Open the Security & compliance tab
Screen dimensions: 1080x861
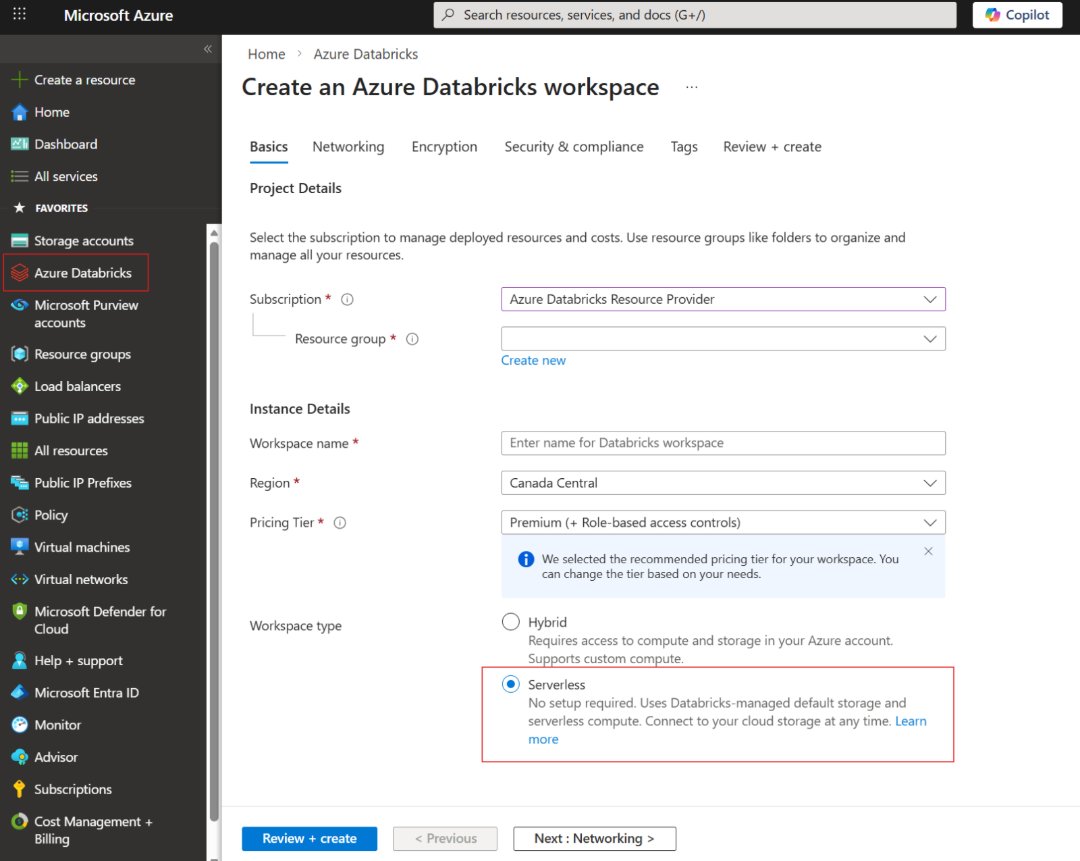point(574,147)
